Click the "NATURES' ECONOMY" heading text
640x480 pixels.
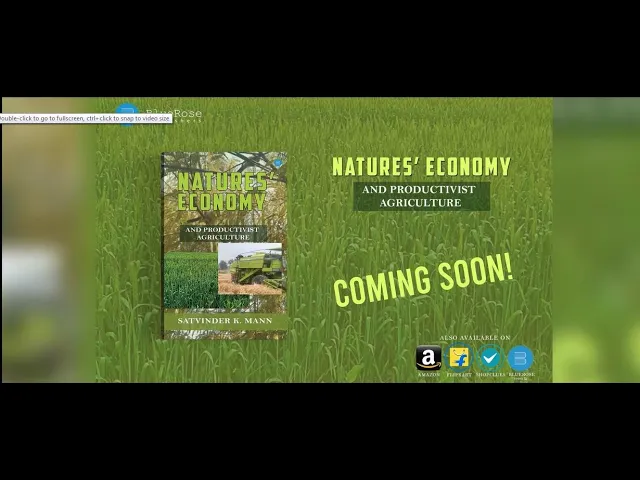click(421, 167)
